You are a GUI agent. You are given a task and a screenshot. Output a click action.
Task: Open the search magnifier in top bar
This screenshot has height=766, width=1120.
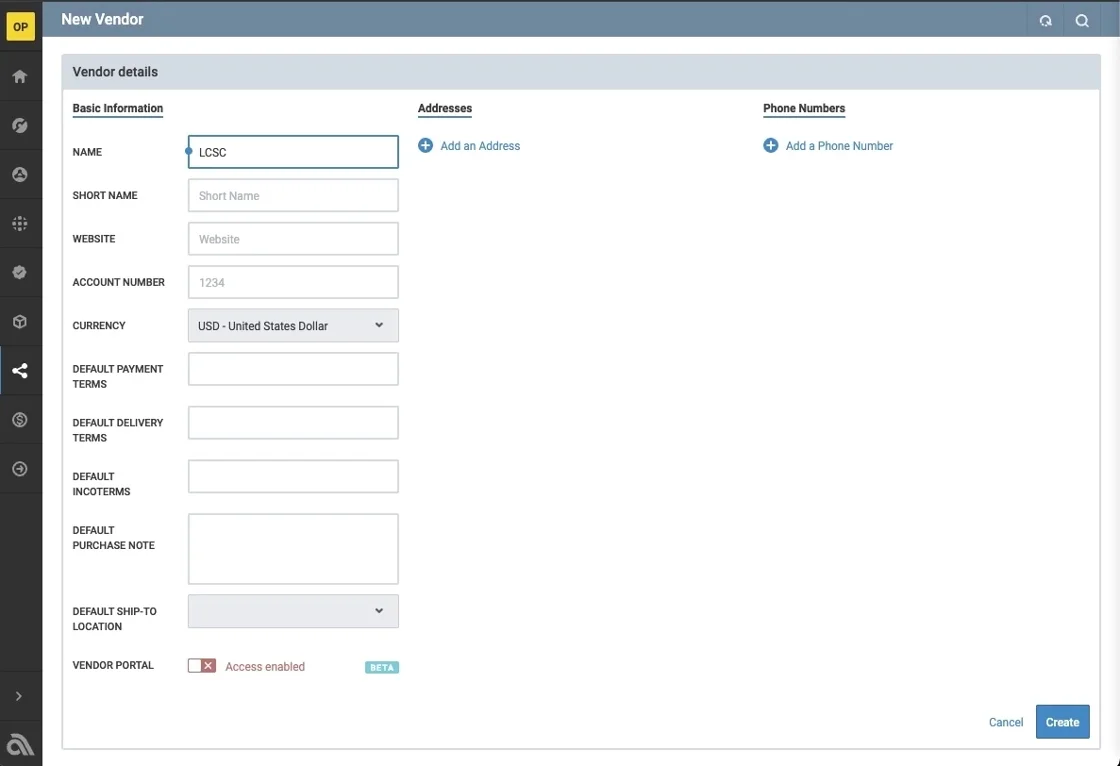pos(1082,20)
